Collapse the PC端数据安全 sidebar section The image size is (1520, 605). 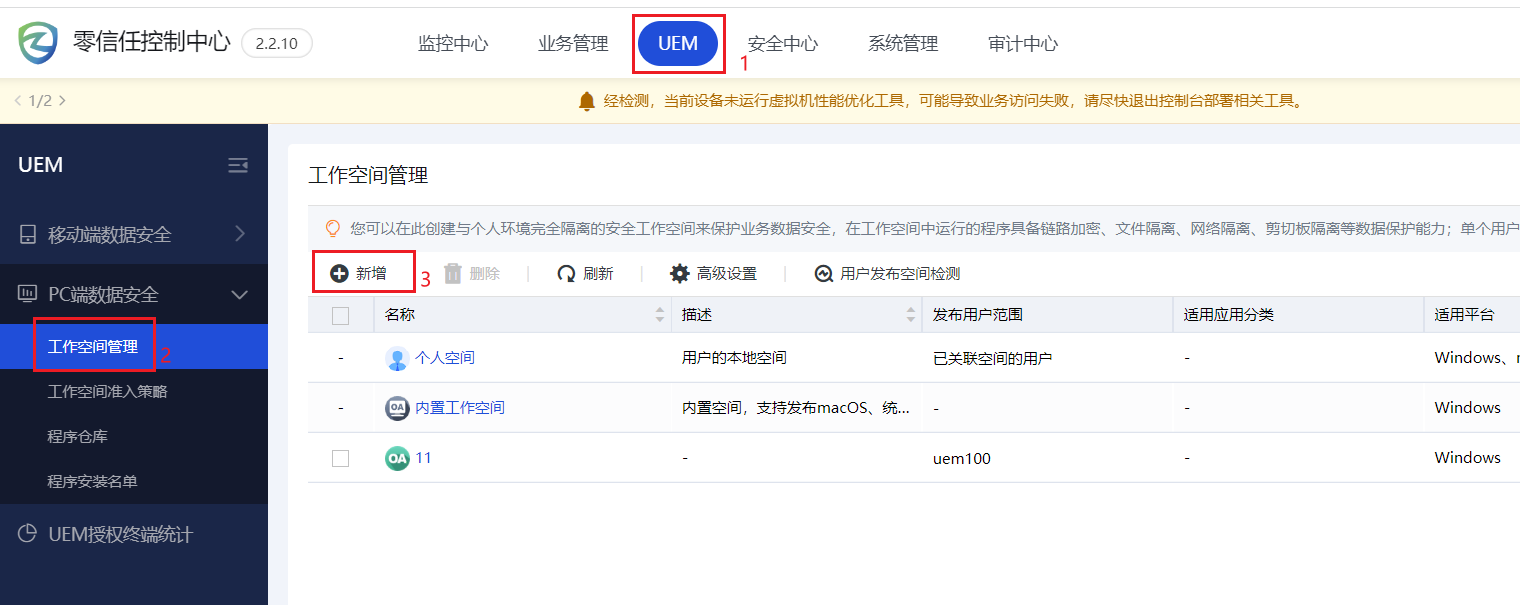tap(239, 294)
